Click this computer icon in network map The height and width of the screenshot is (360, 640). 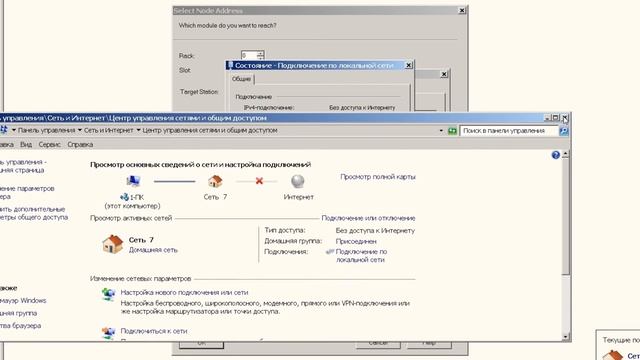[133, 181]
